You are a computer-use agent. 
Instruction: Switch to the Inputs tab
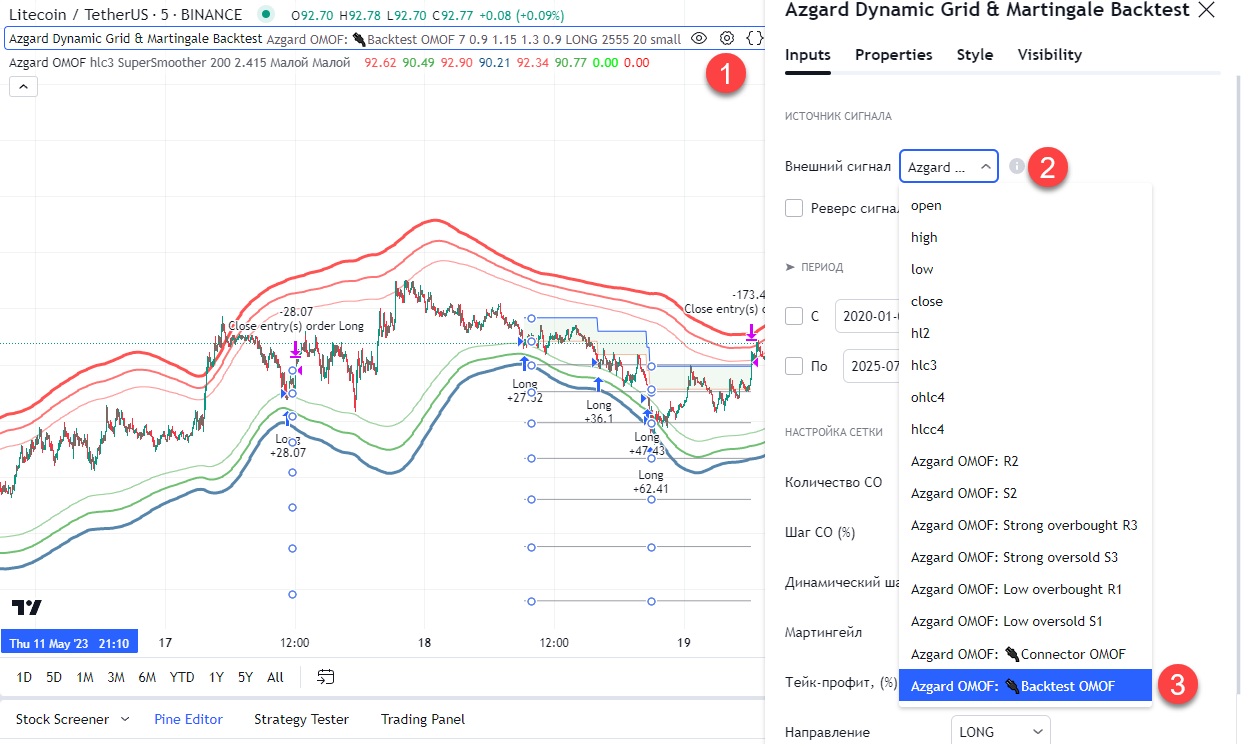click(808, 55)
